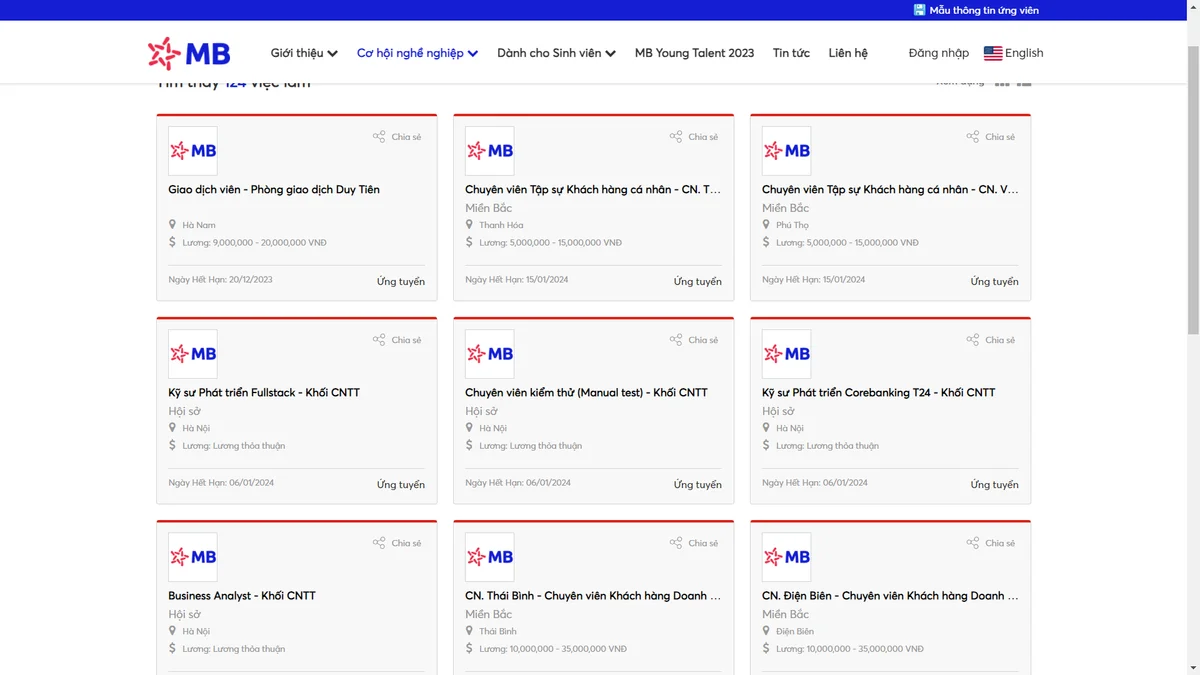Expand the Dành cho Sinh viên dropdown
The height and width of the screenshot is (675, 1200).
click(556, 53)
